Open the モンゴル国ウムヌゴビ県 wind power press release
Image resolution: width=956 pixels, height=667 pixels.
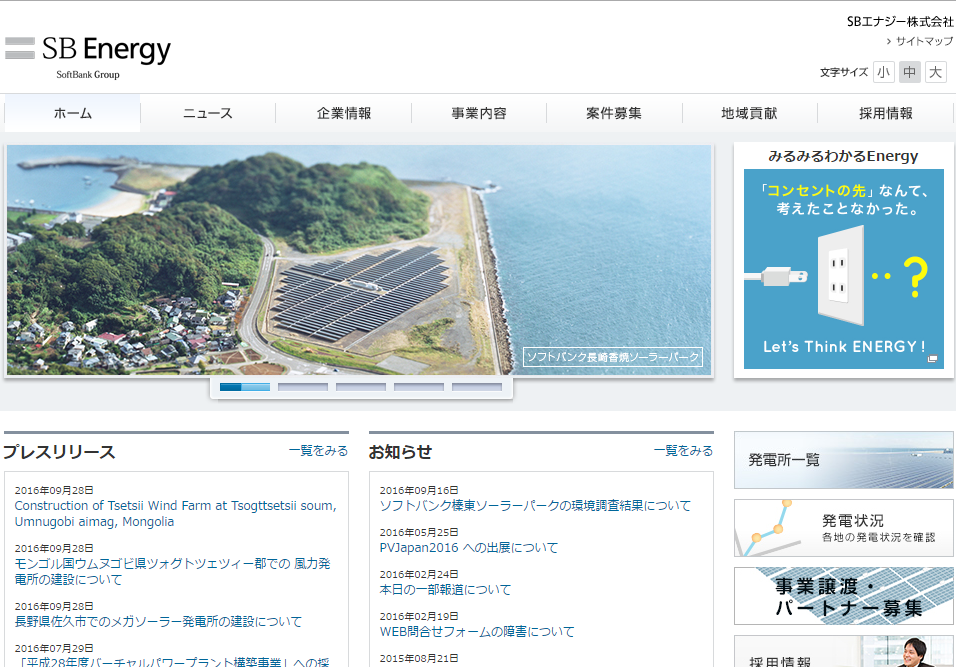point(173,571)
